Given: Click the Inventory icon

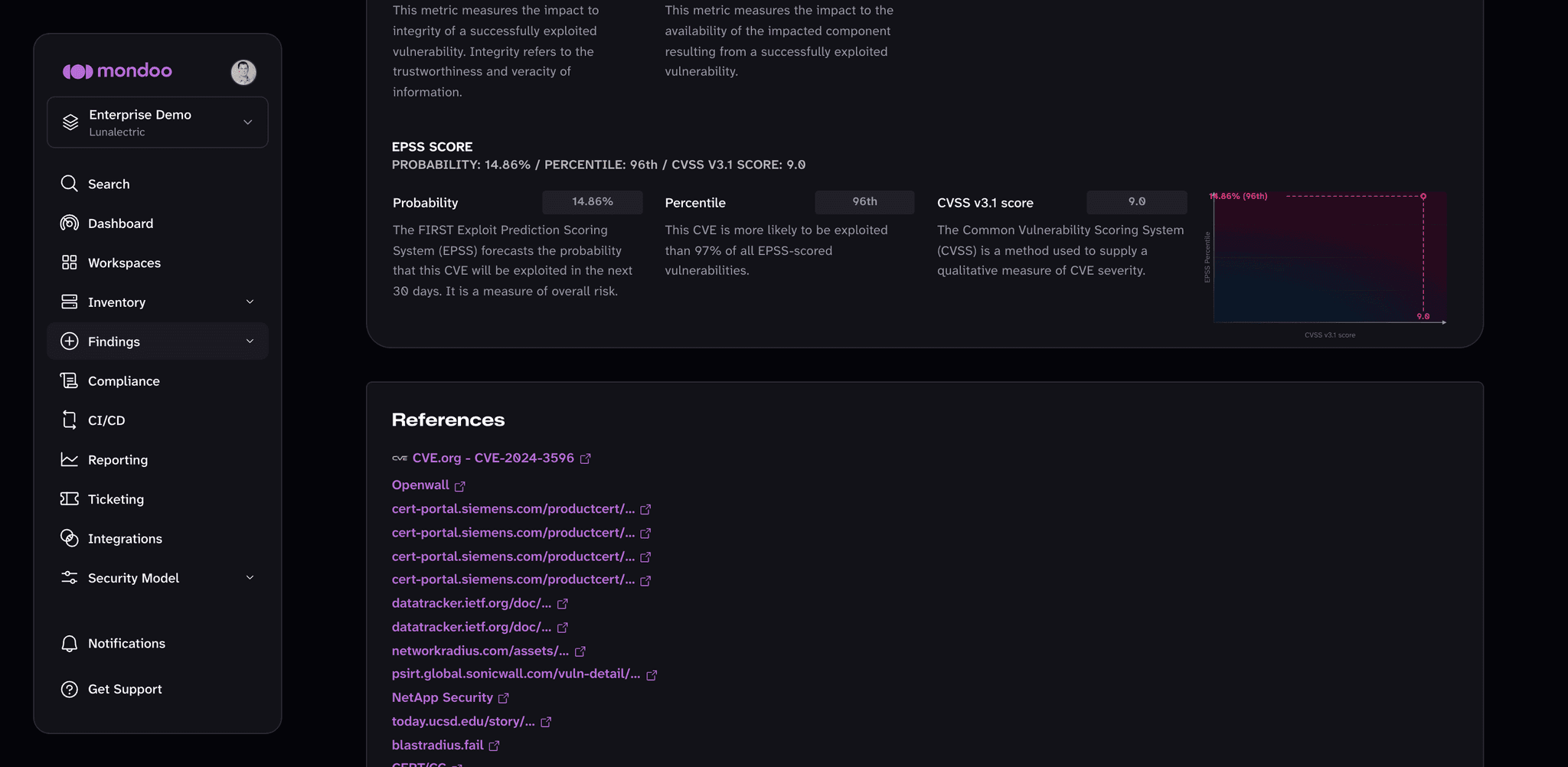Looking at the screenshot, I should (x=69, y=302).
